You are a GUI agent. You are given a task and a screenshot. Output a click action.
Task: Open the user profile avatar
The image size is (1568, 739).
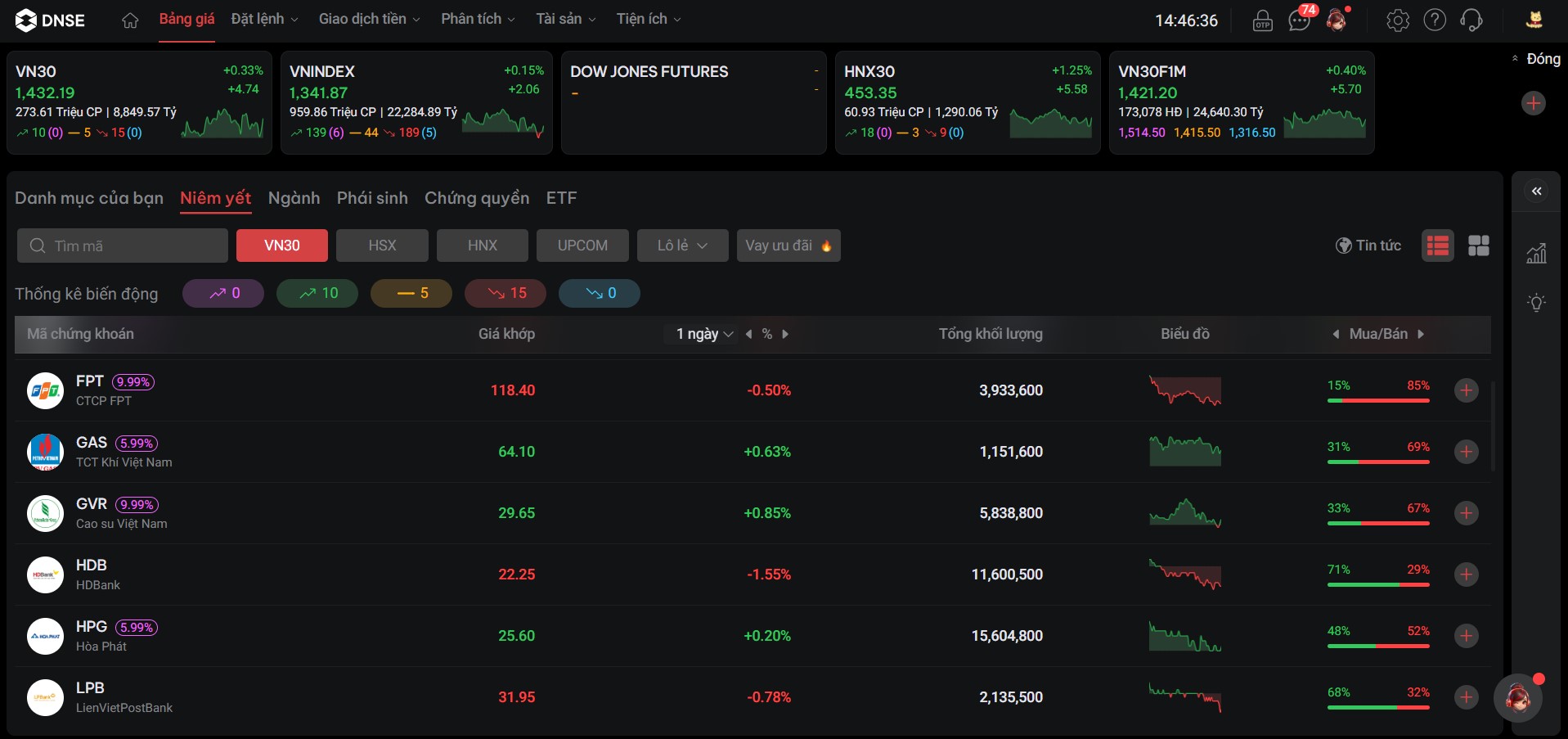(x=1534, y=20)
